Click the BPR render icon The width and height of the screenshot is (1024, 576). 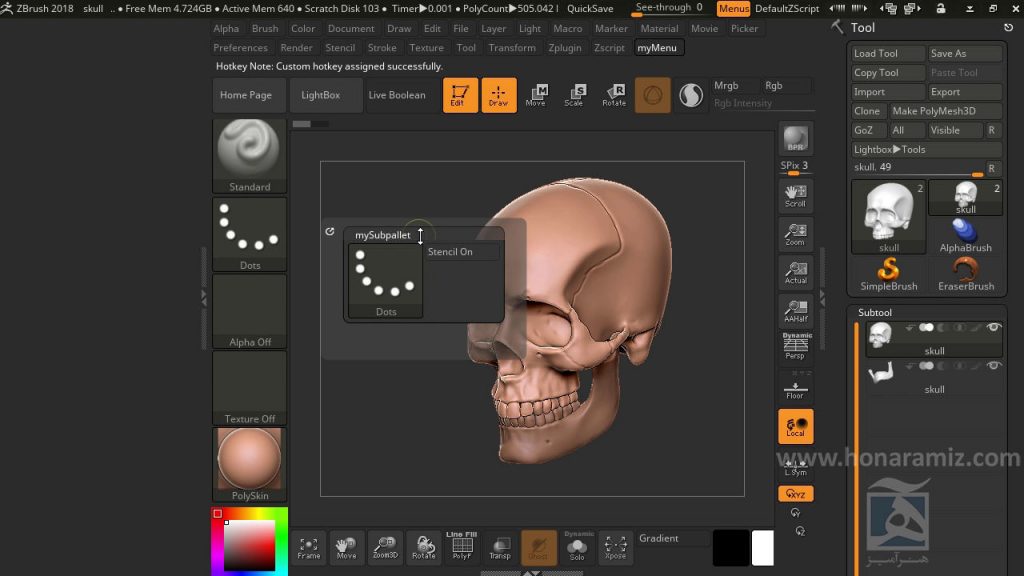(795, 138)
